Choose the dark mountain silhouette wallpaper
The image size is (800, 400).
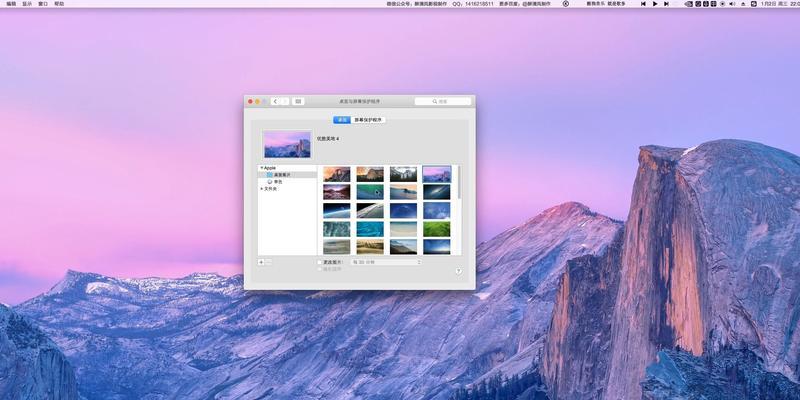(403, 246)
